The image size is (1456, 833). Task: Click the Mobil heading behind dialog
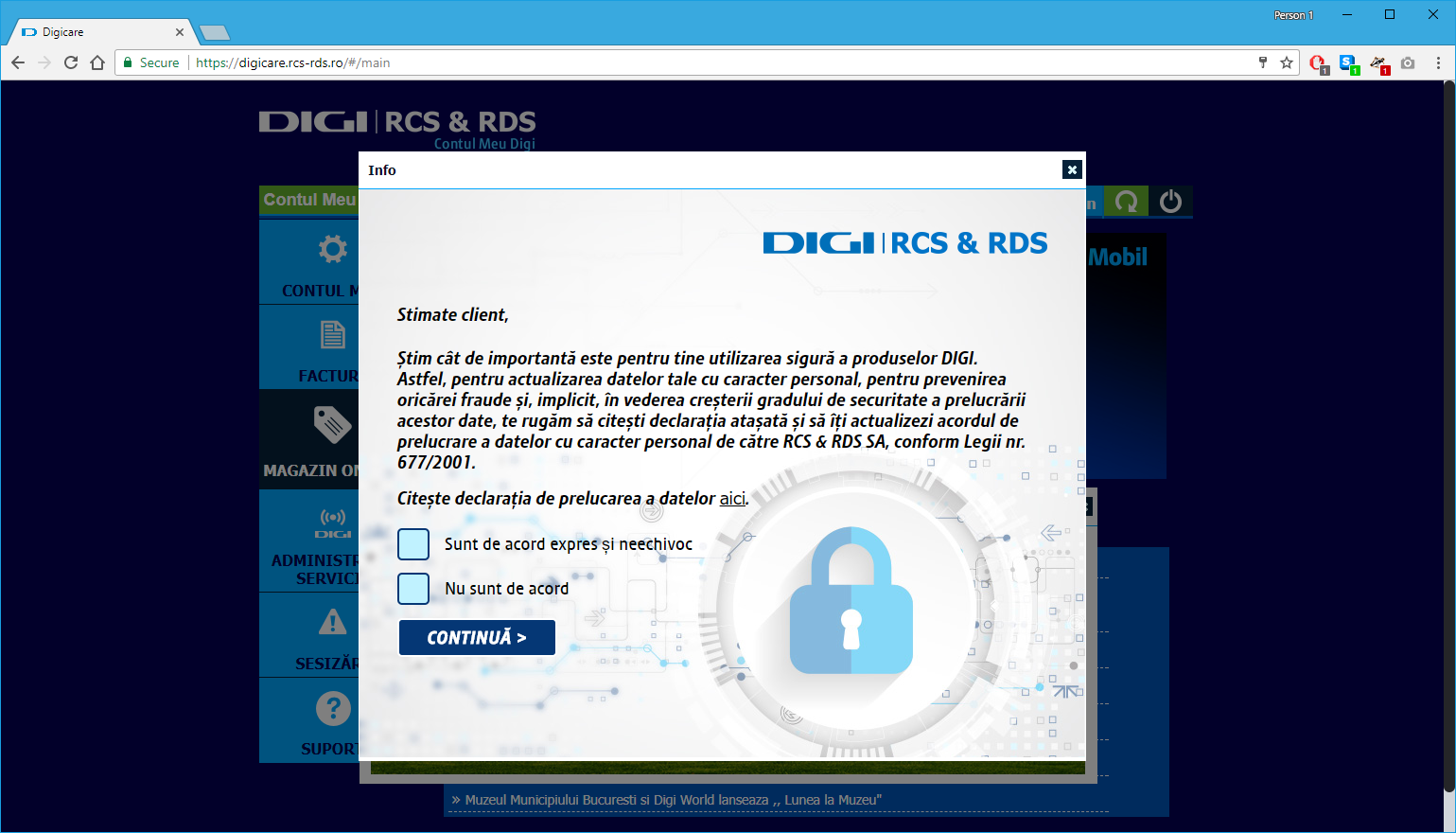(x=1117, y=257)
